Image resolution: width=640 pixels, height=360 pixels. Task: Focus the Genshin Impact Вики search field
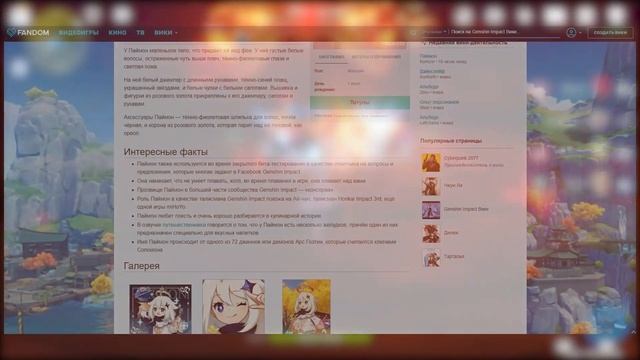pyautogui.click(x=505, y=32)
